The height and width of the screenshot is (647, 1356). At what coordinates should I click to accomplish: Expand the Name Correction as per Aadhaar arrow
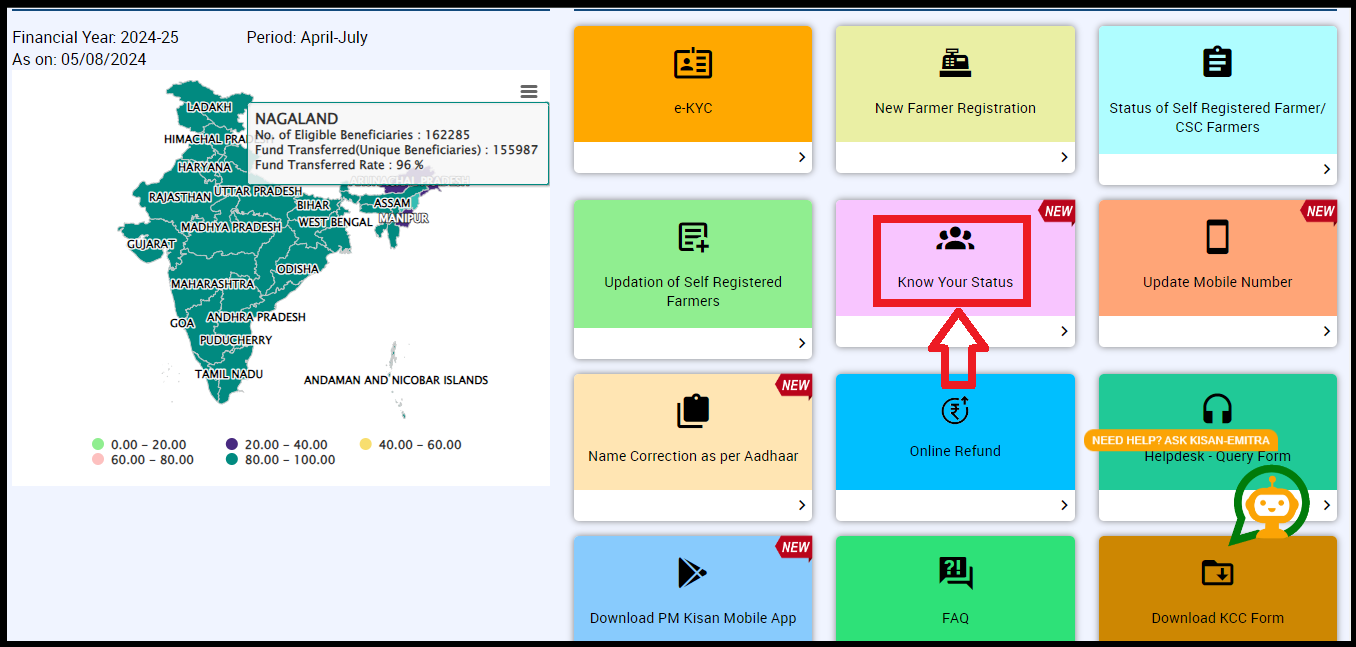point(802,505)
